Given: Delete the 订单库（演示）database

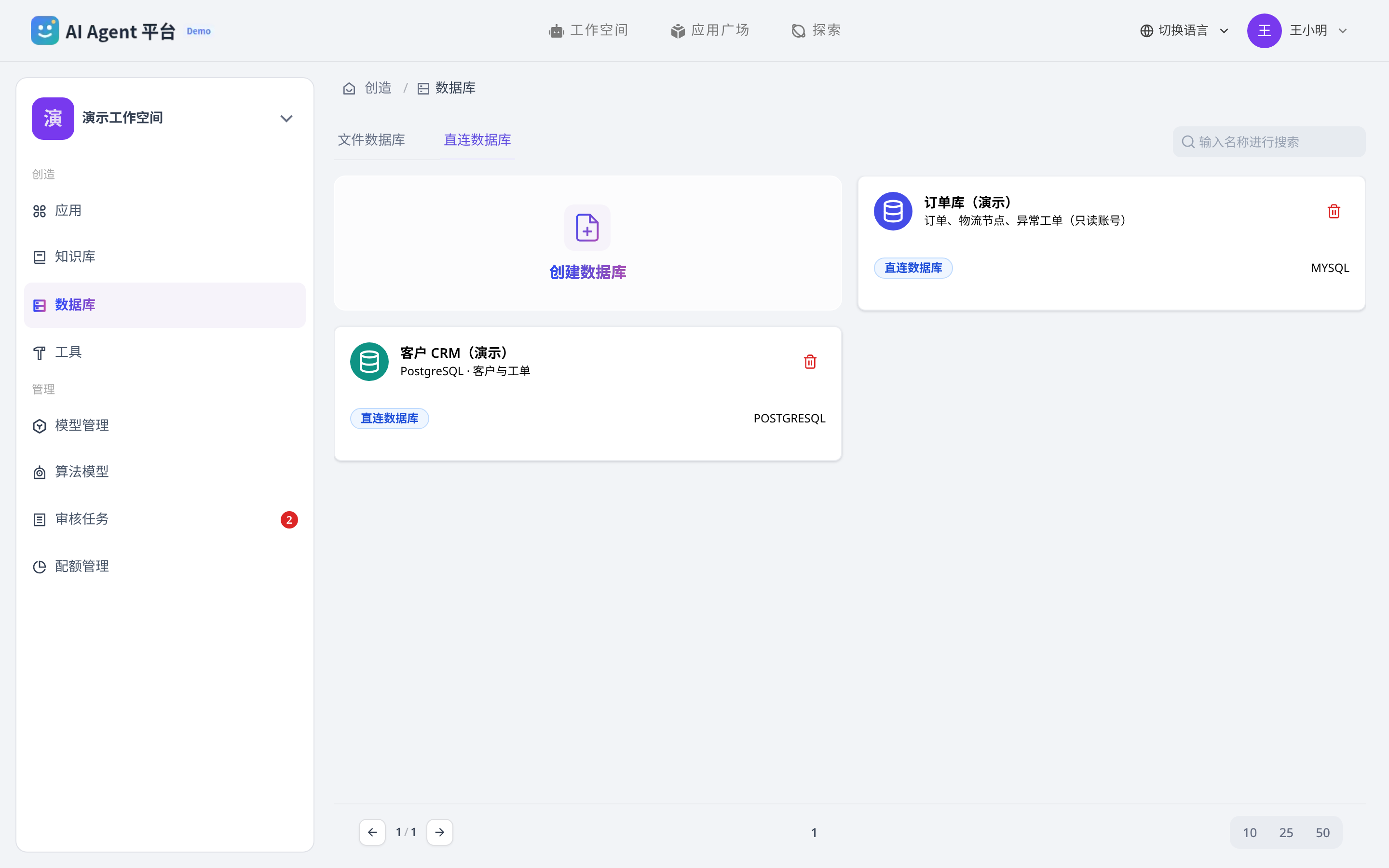Looking at the screenshot, I should click(1334, 211).
